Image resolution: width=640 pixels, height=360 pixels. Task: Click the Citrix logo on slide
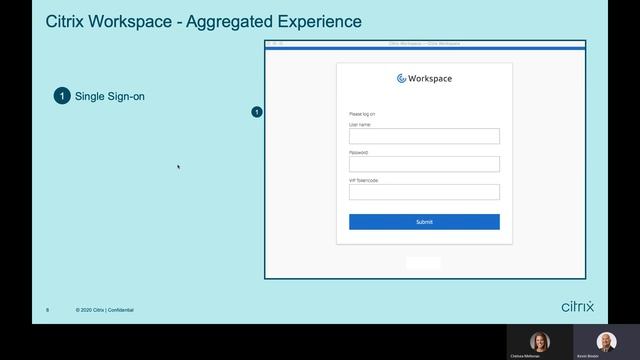[578, 306]
